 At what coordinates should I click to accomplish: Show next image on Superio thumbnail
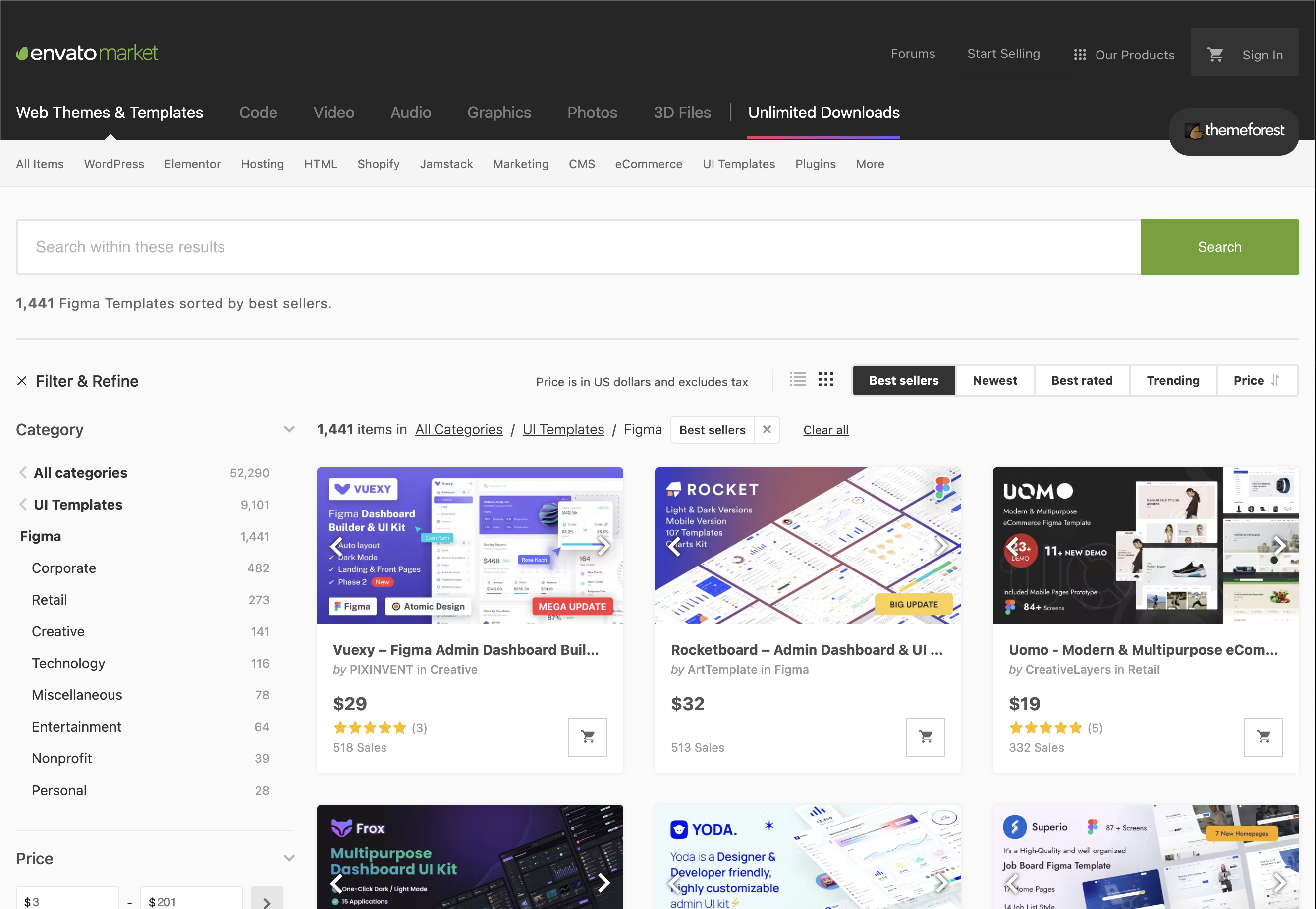click(x=1280, y=883)
